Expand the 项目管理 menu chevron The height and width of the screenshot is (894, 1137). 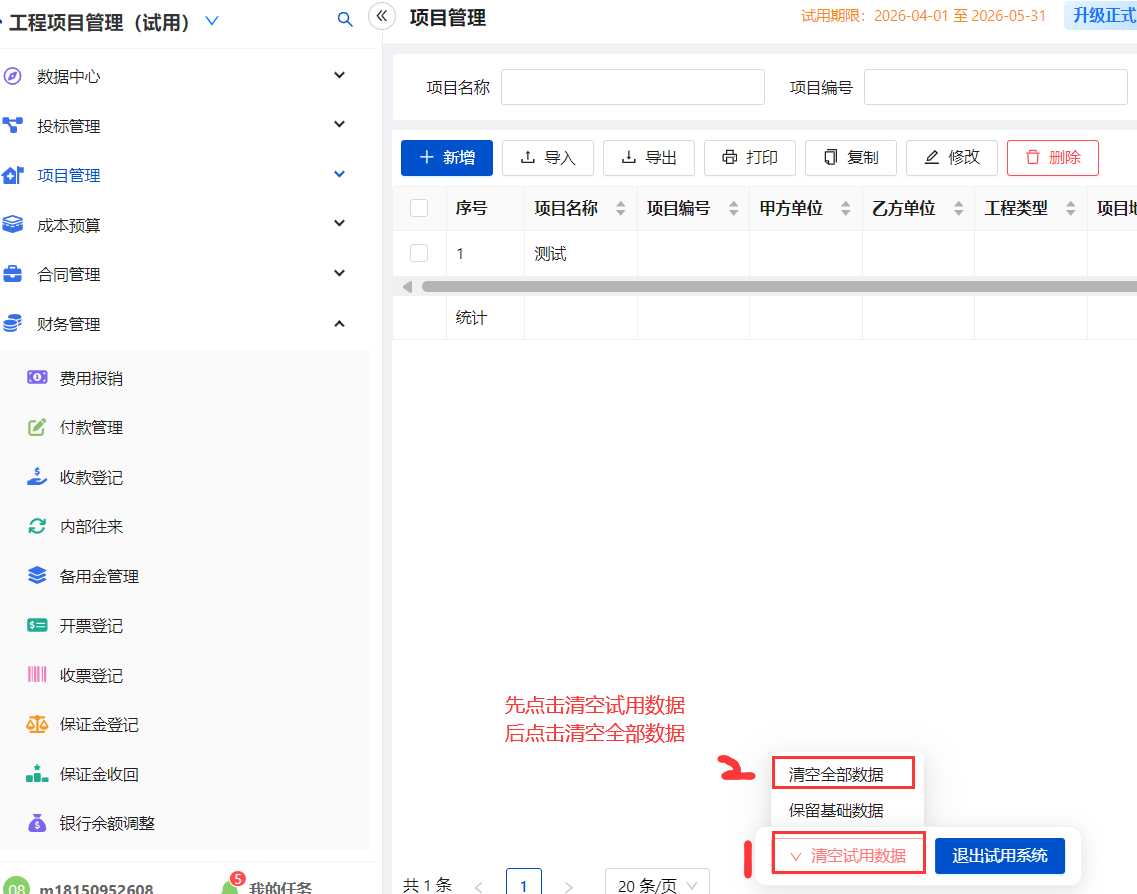click(339, 174)
